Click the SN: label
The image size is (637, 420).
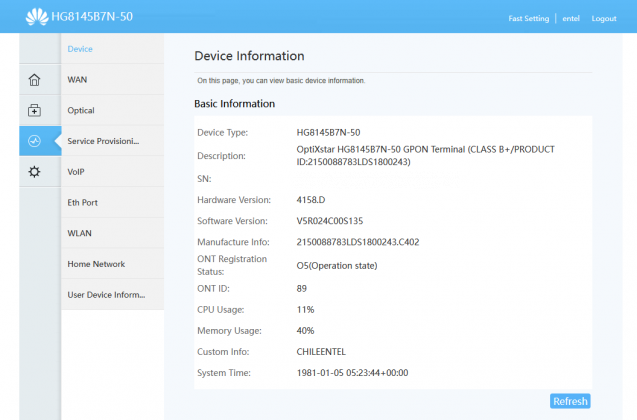(x=204, y=179)
